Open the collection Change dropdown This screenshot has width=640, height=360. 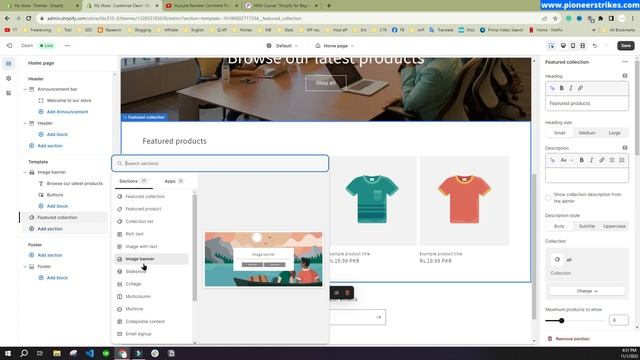click(587, 291)
